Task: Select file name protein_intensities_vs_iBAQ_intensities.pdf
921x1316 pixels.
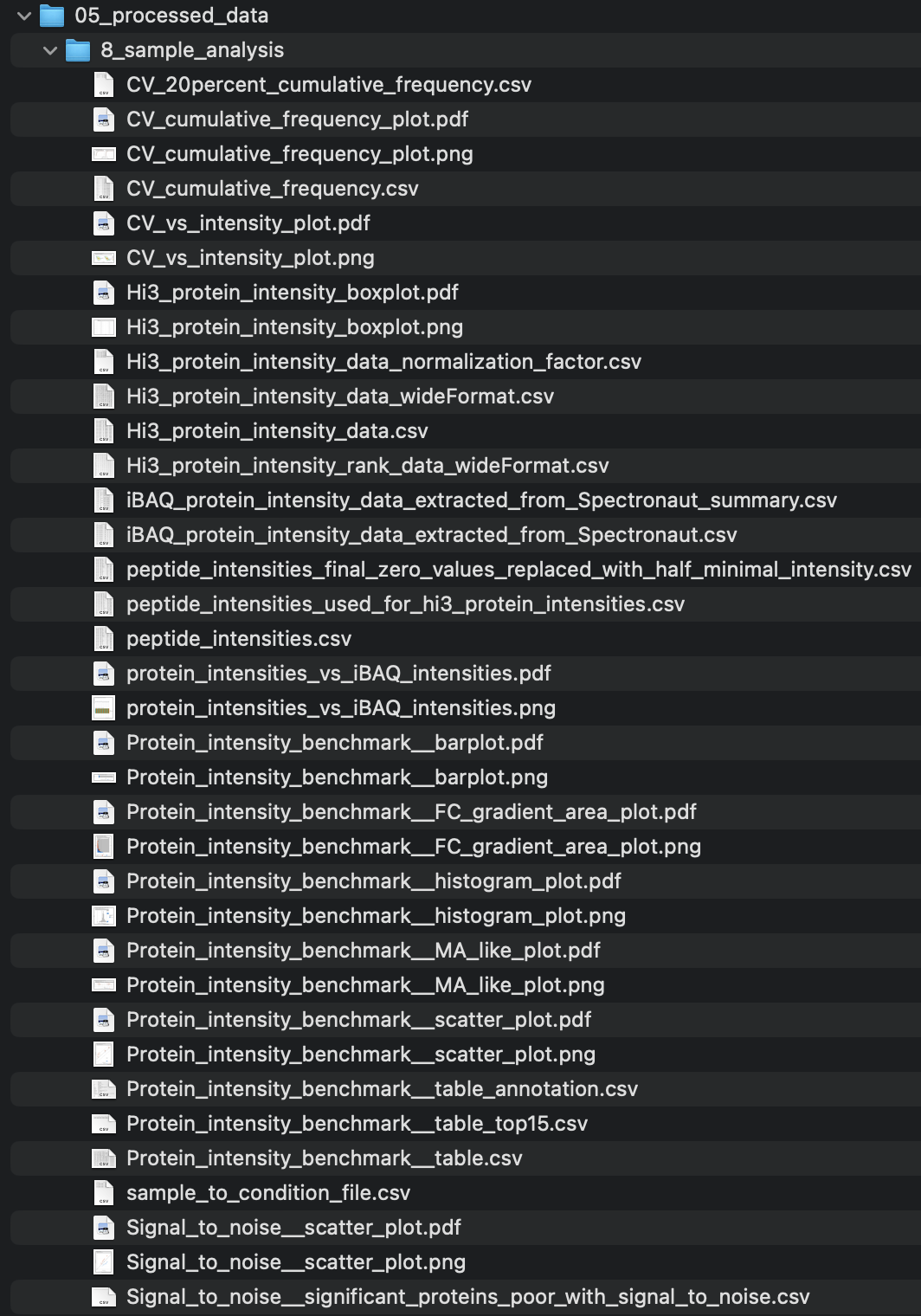Action: pos(339,674)
